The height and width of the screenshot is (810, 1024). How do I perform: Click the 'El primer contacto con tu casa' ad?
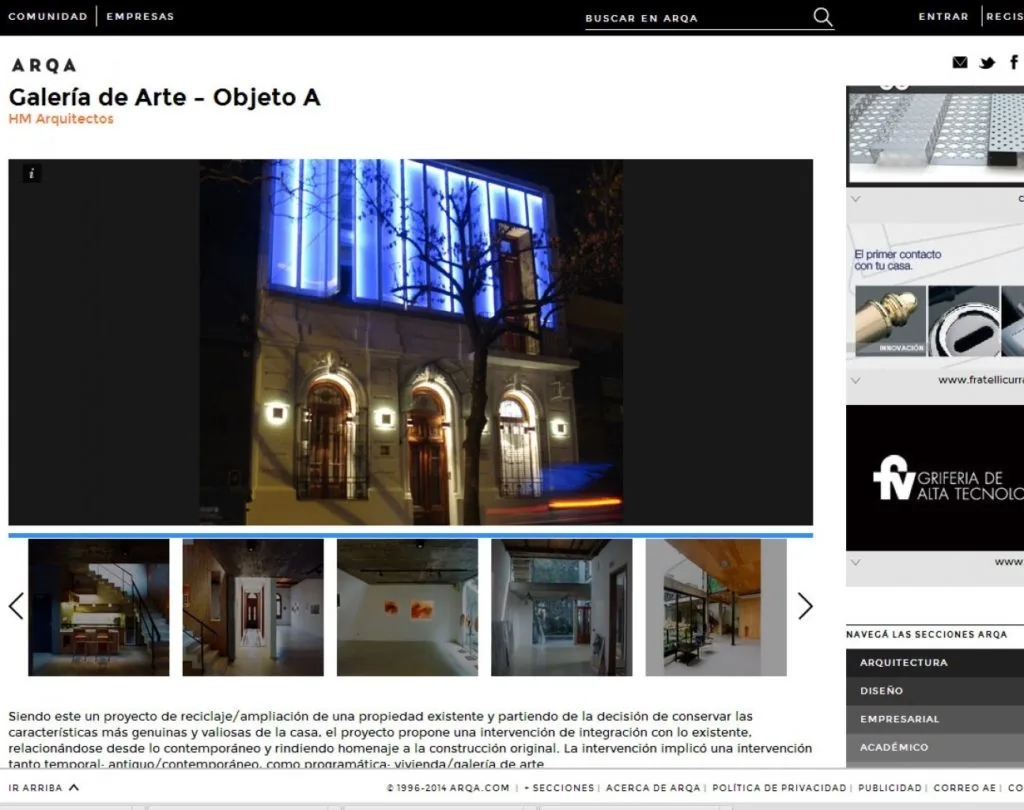(935, 297)
